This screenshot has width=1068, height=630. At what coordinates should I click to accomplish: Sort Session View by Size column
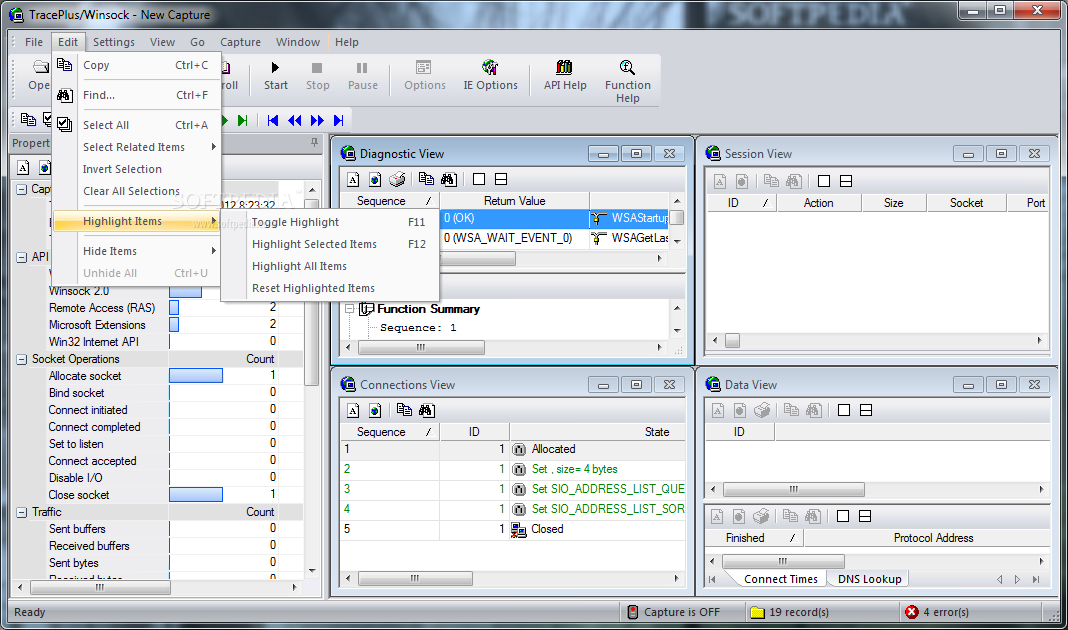click(x=894, y=203)
